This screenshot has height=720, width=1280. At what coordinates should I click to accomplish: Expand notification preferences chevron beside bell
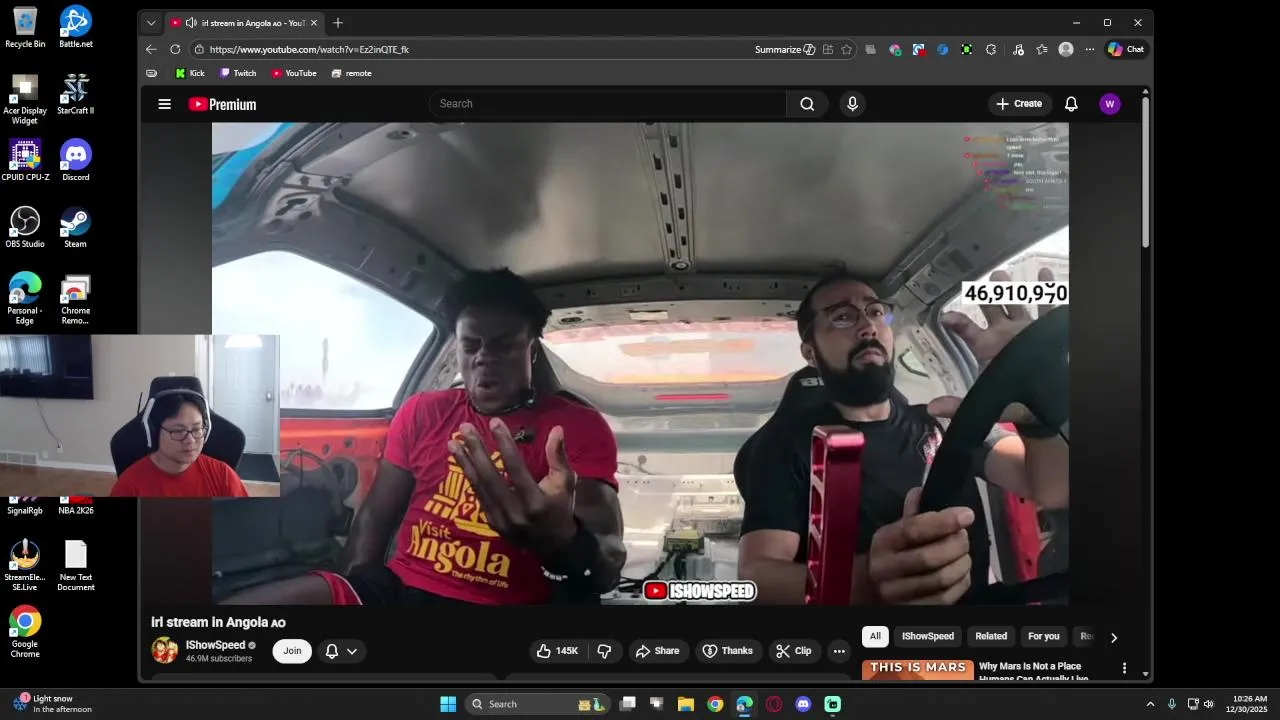352,651
